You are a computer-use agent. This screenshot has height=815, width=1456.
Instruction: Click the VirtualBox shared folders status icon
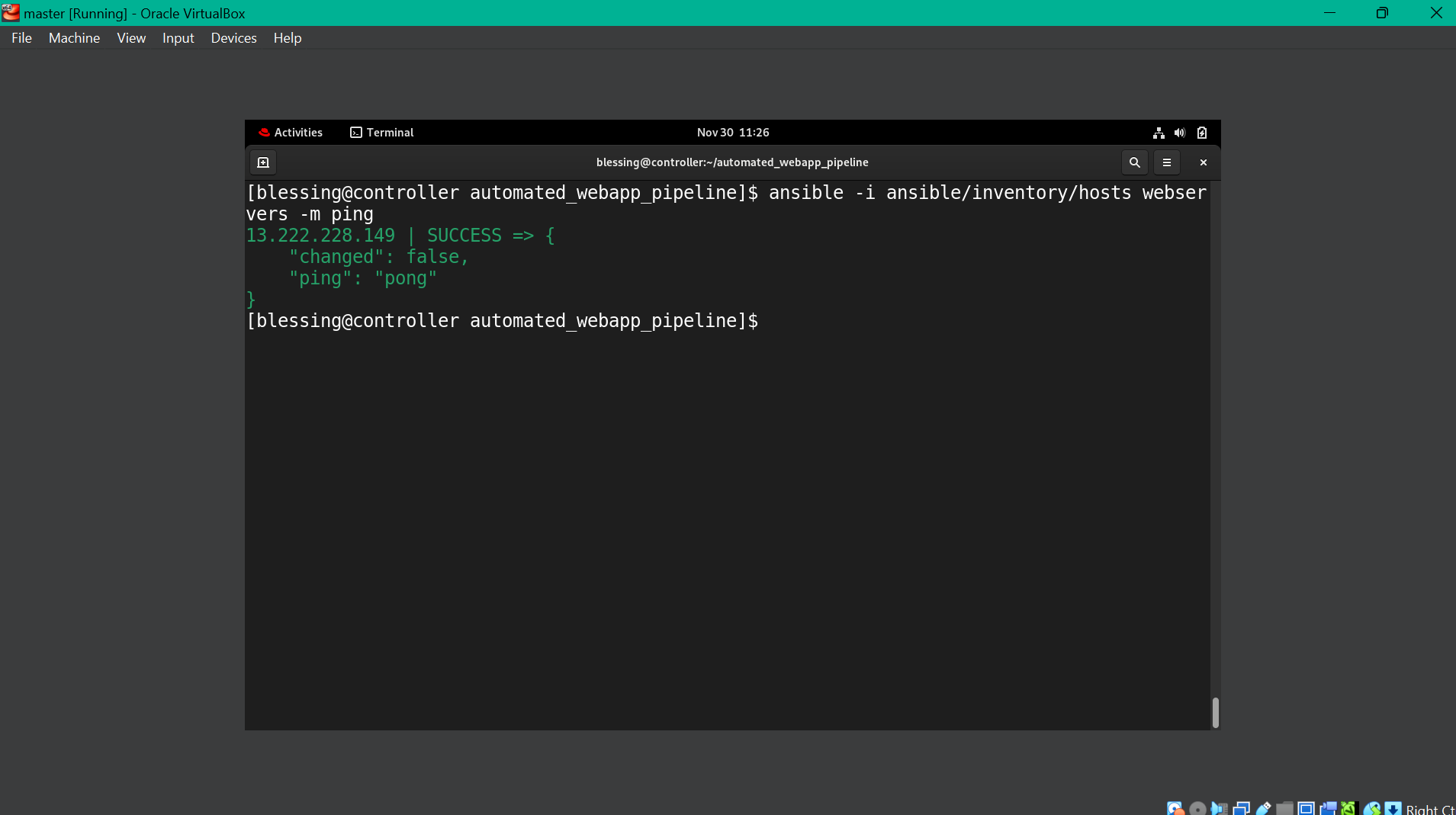pos(1285,808)
